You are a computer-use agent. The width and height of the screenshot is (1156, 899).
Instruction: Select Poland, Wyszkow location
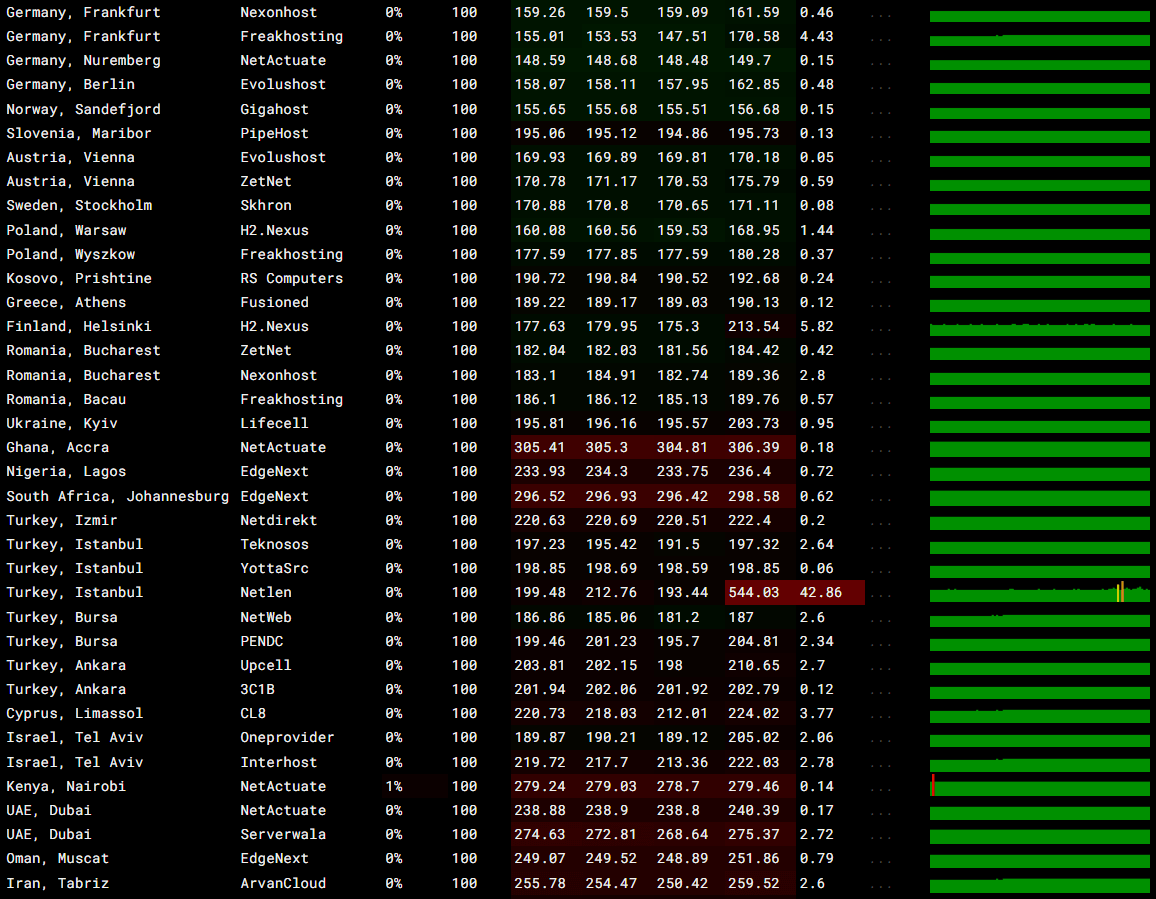point(71,254)
